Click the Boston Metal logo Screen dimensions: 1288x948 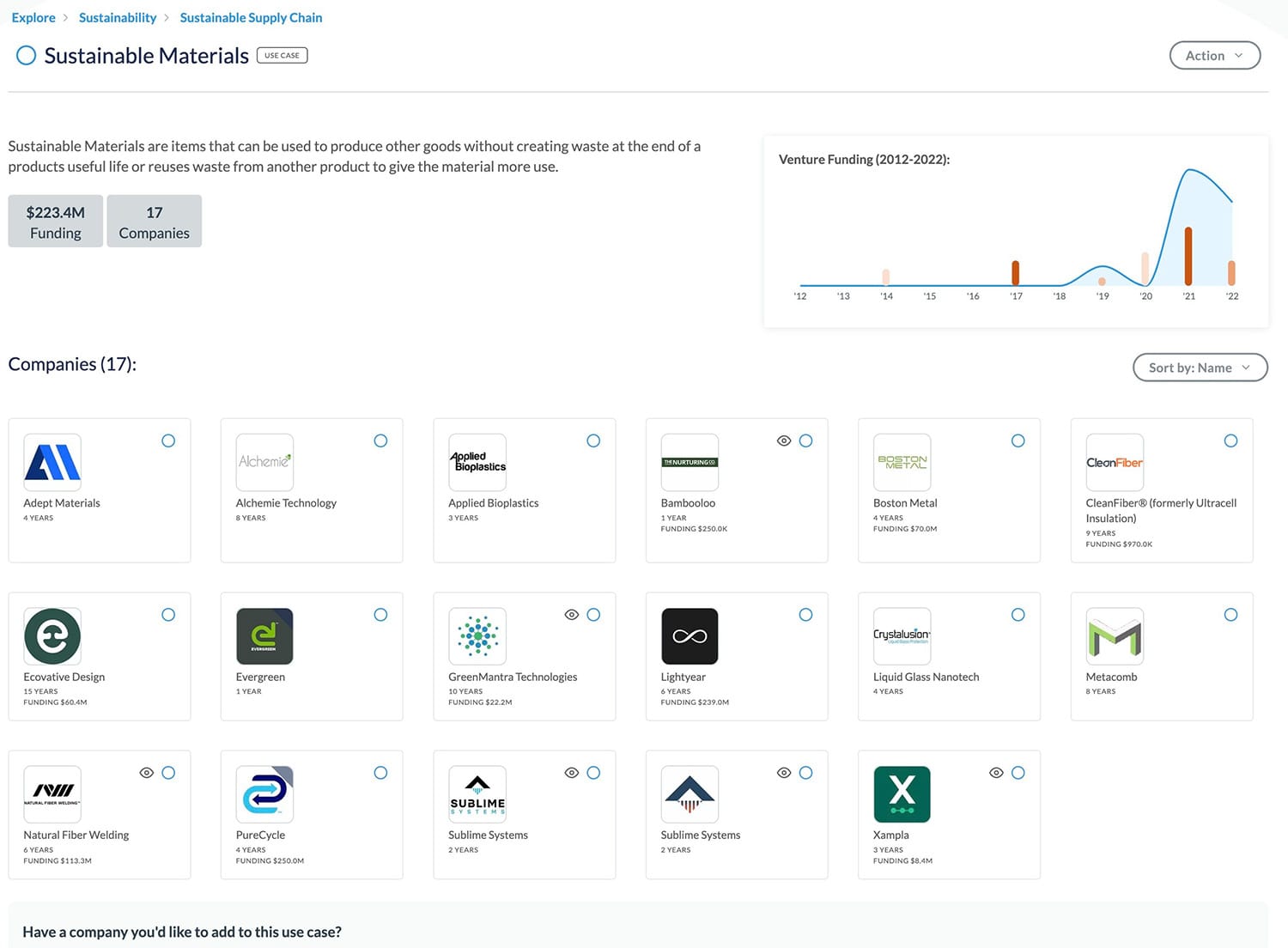tap(902, 462)
